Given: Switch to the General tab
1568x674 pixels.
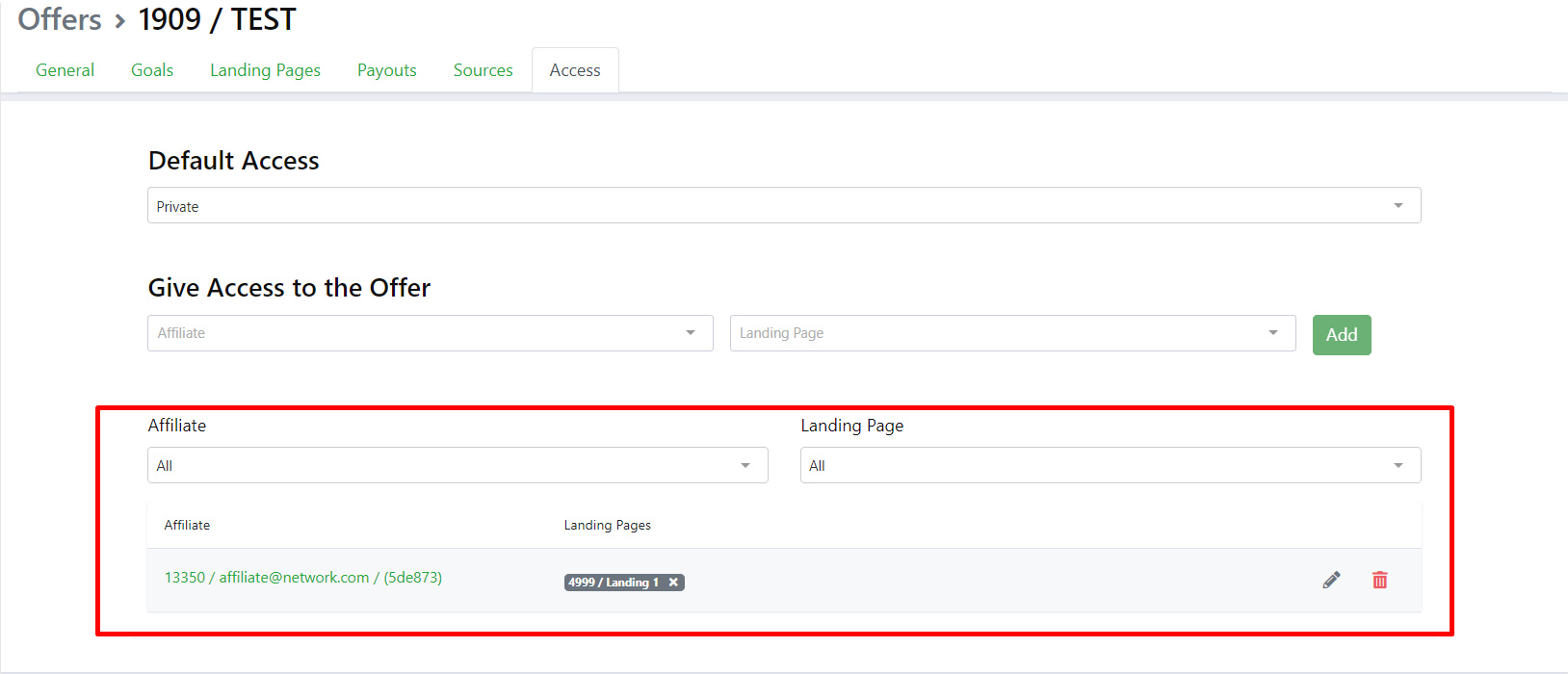Looking at the screenshot, I should [x=65, y=70].
